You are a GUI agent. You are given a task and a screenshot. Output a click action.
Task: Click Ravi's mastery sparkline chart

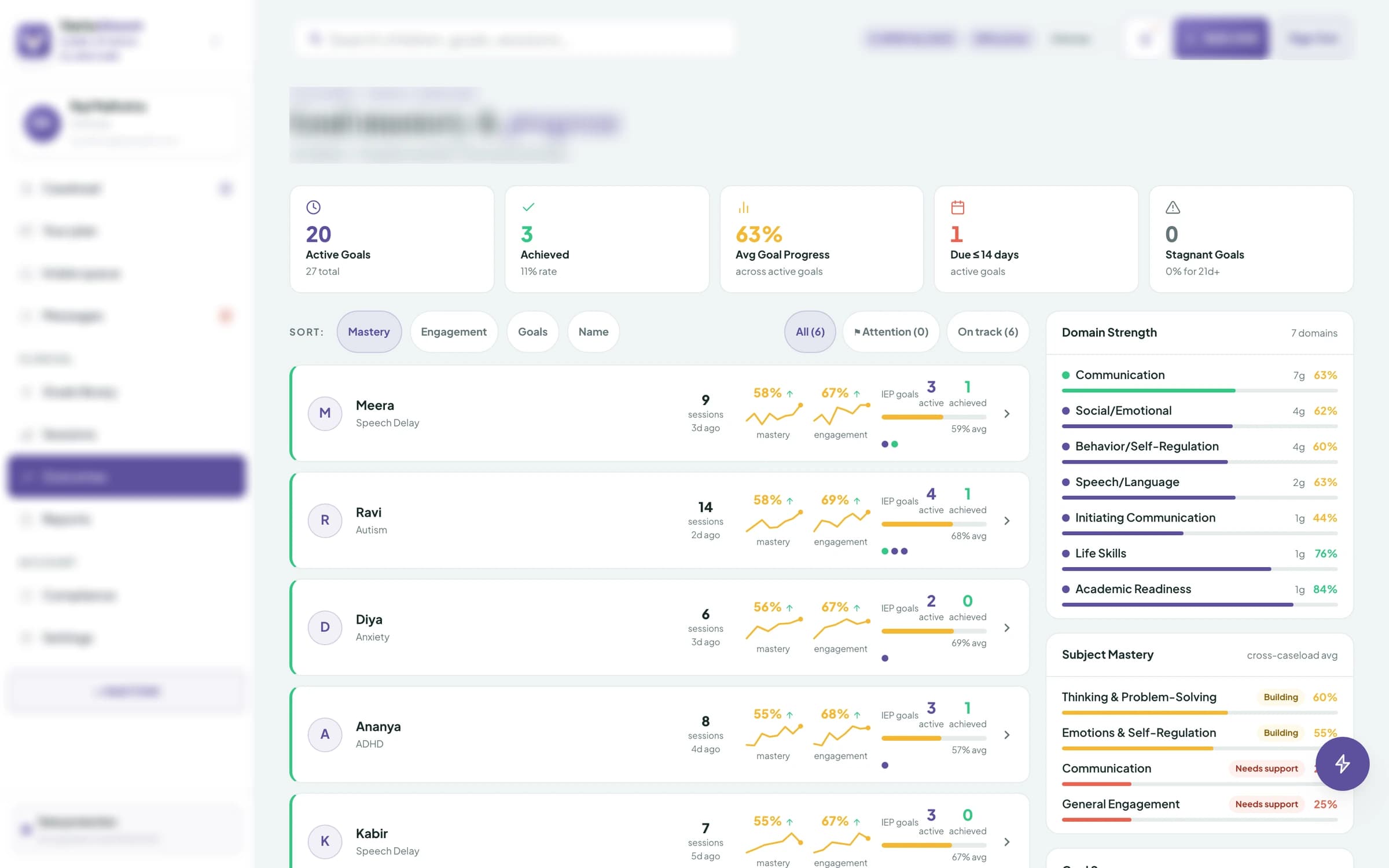click(774, 521)
